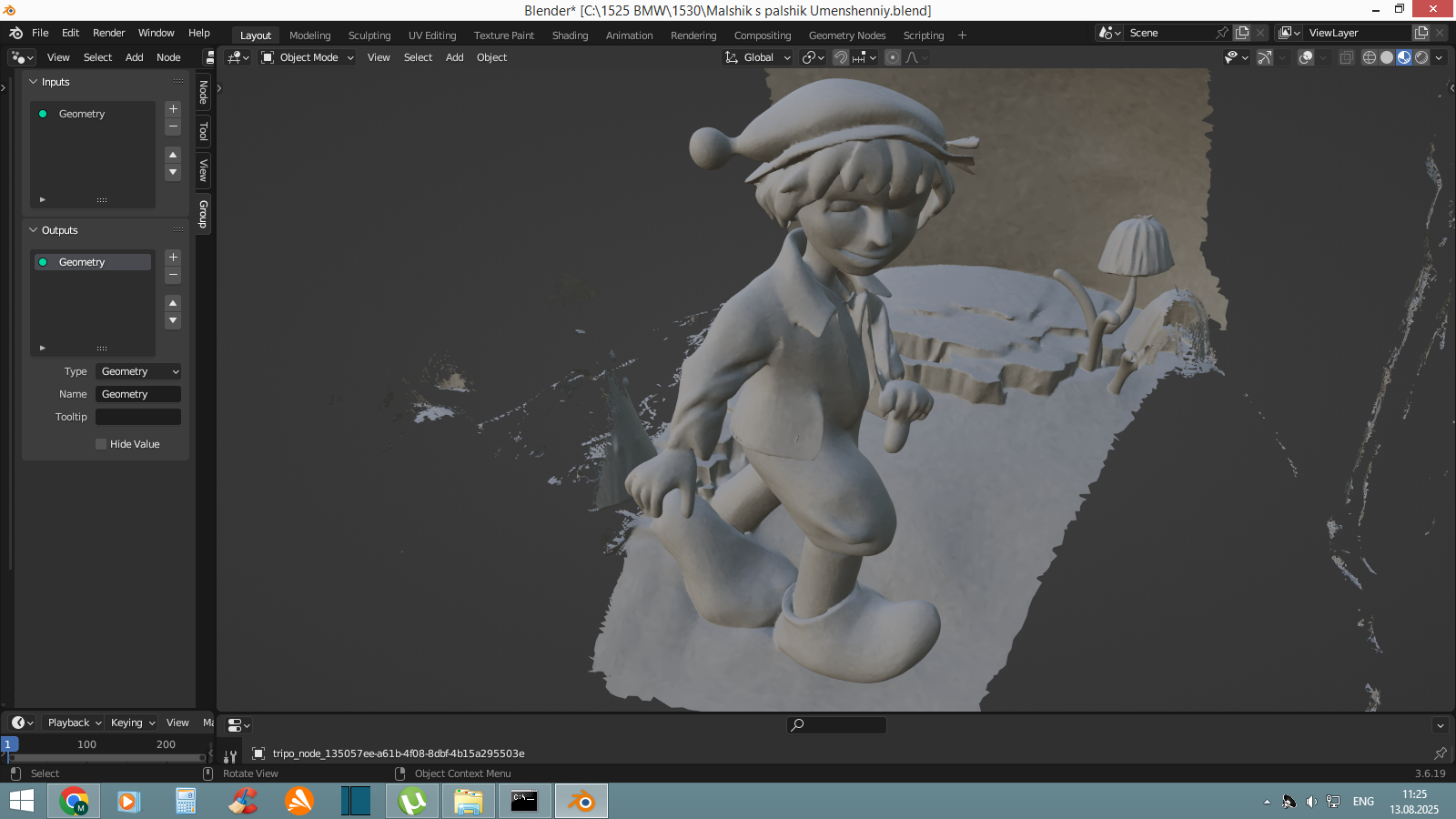Collapse the Inputs panel

[x=34, y=82]
